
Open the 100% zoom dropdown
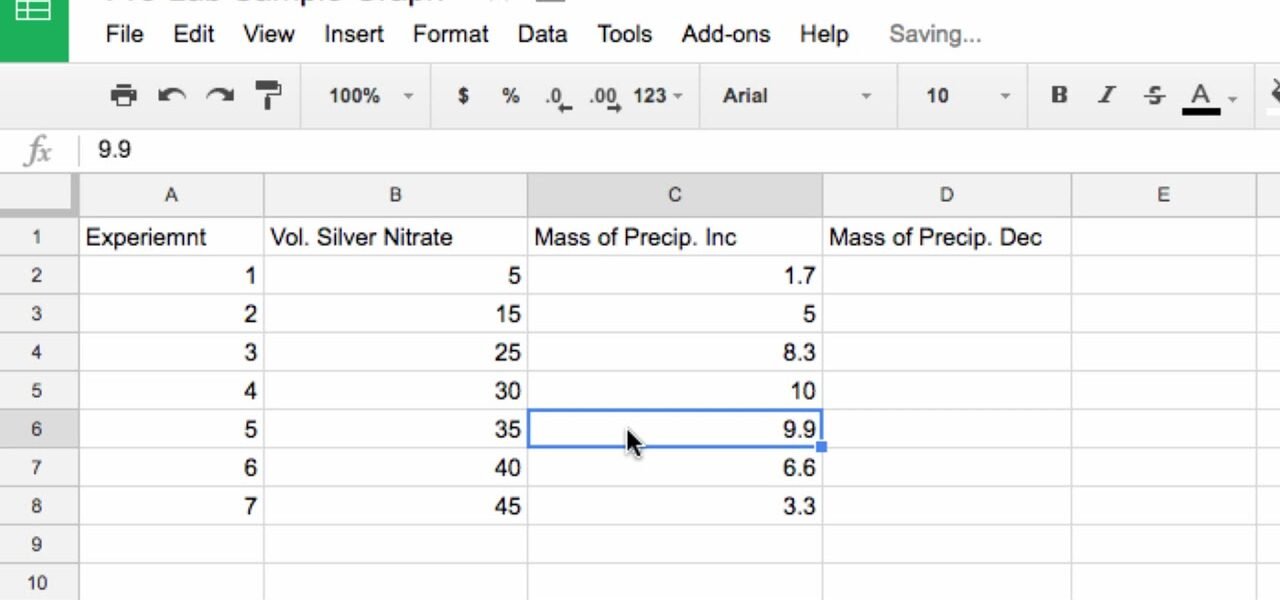point(370,96)
